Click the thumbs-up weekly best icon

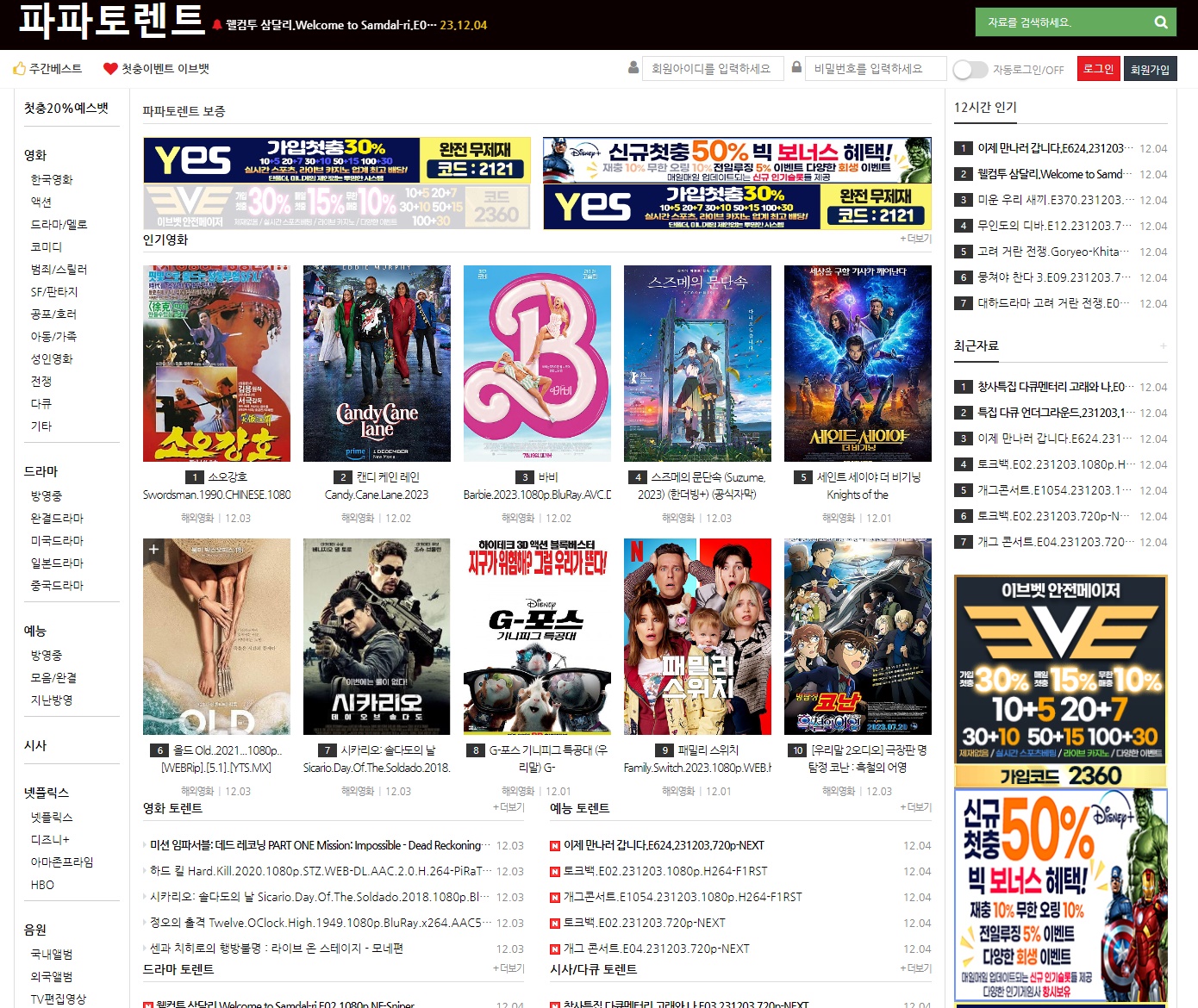pyautogui.click(x=20, y=68)
